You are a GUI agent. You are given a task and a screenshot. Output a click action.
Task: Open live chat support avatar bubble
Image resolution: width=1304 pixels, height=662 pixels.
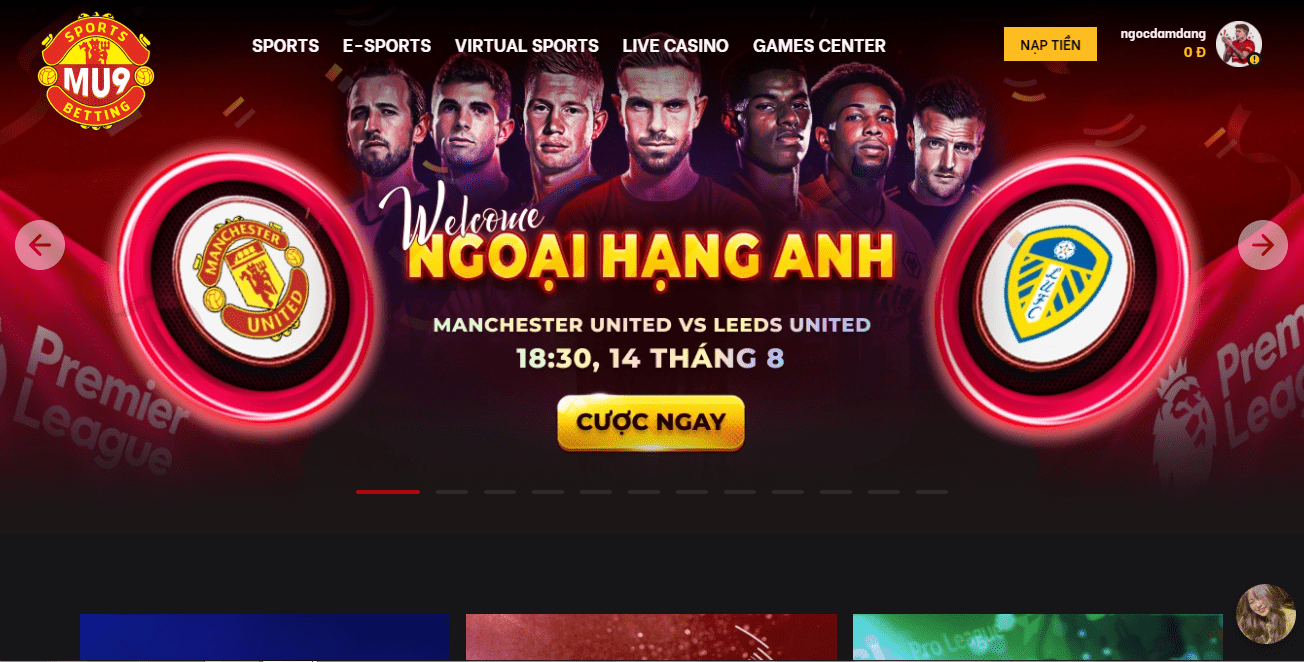click(1266, 613)
